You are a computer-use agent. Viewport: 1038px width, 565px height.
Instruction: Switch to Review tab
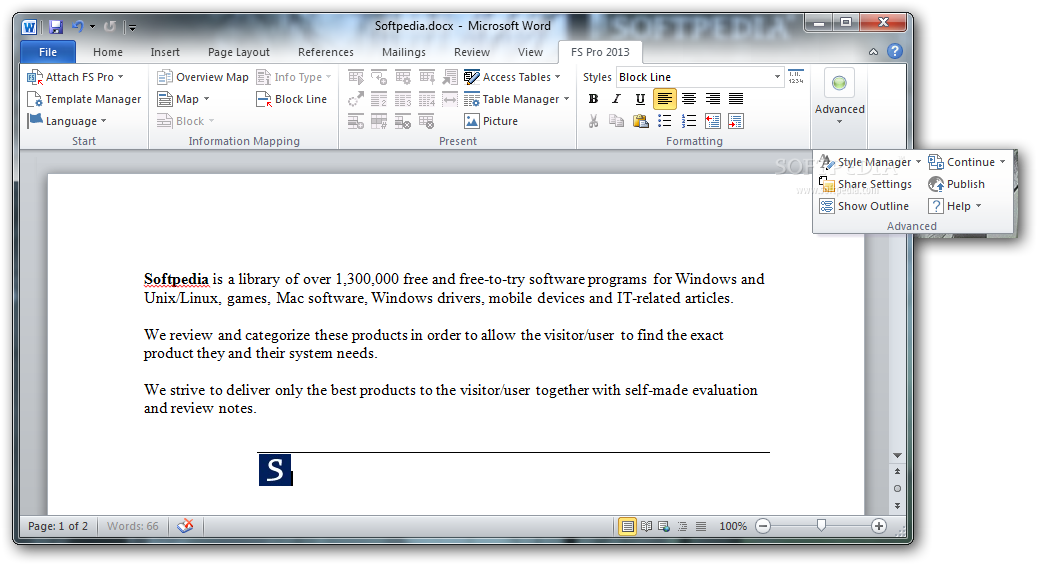[x=472, y=52]
